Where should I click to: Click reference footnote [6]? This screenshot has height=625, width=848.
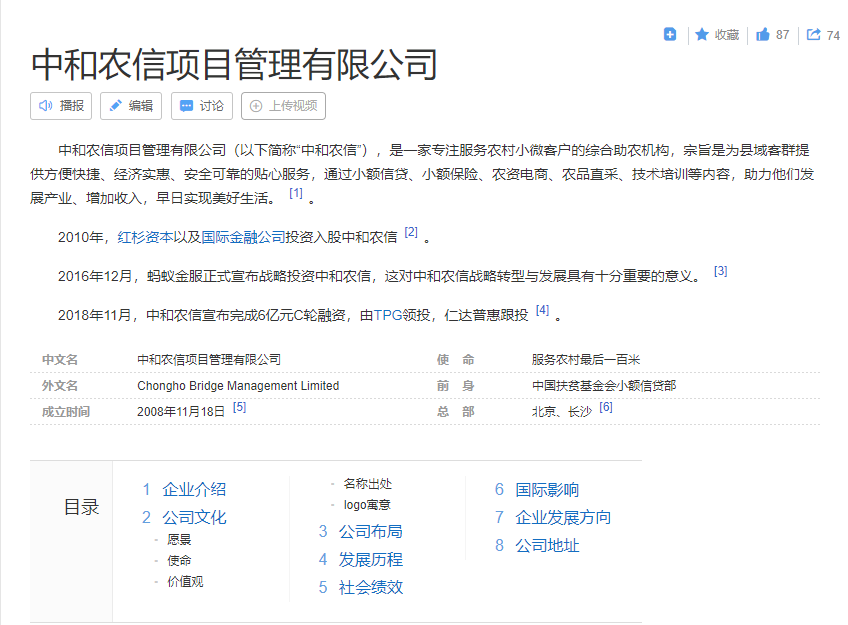click(606, 407)
